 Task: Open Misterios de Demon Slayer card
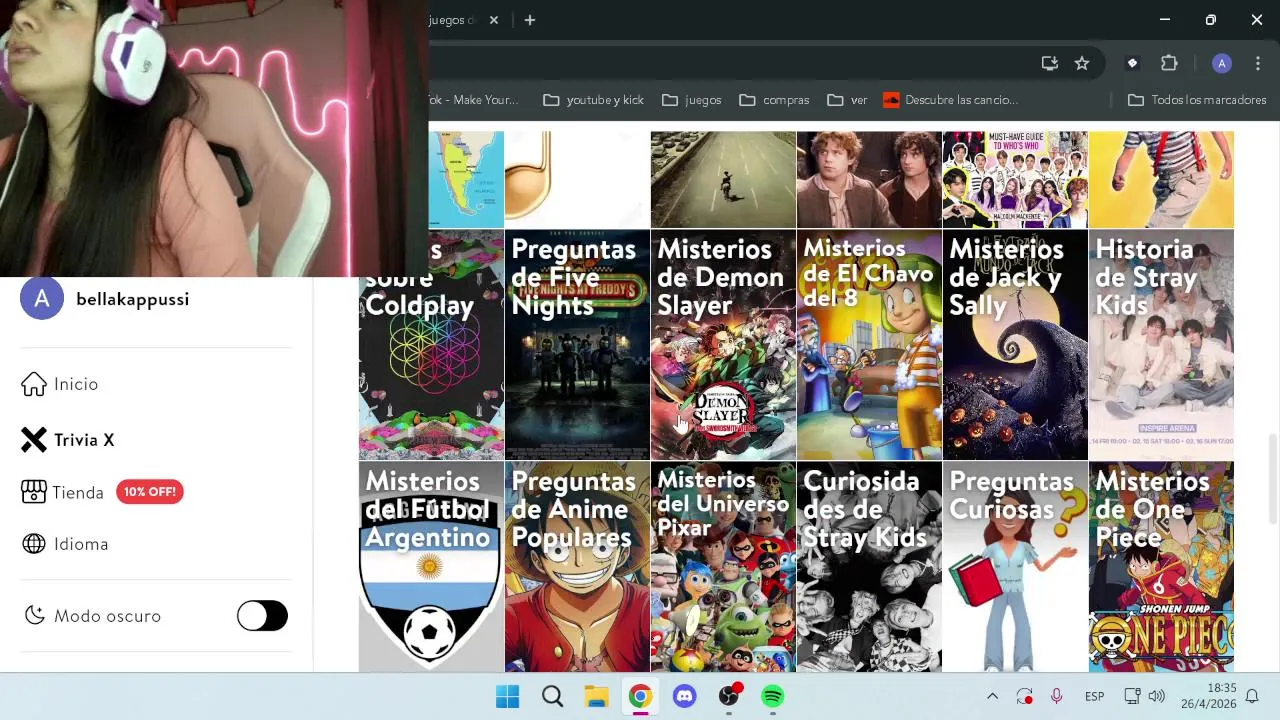pos(723,345)
